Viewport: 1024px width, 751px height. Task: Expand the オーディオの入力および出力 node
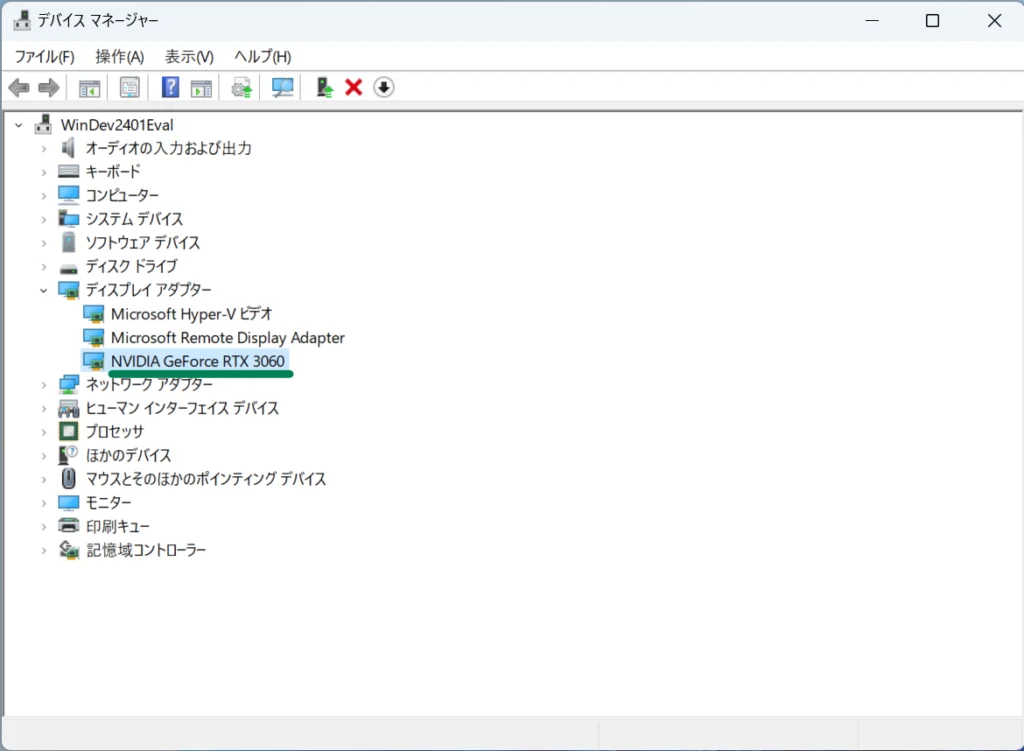pyautogui.click(x=44, y=148)
